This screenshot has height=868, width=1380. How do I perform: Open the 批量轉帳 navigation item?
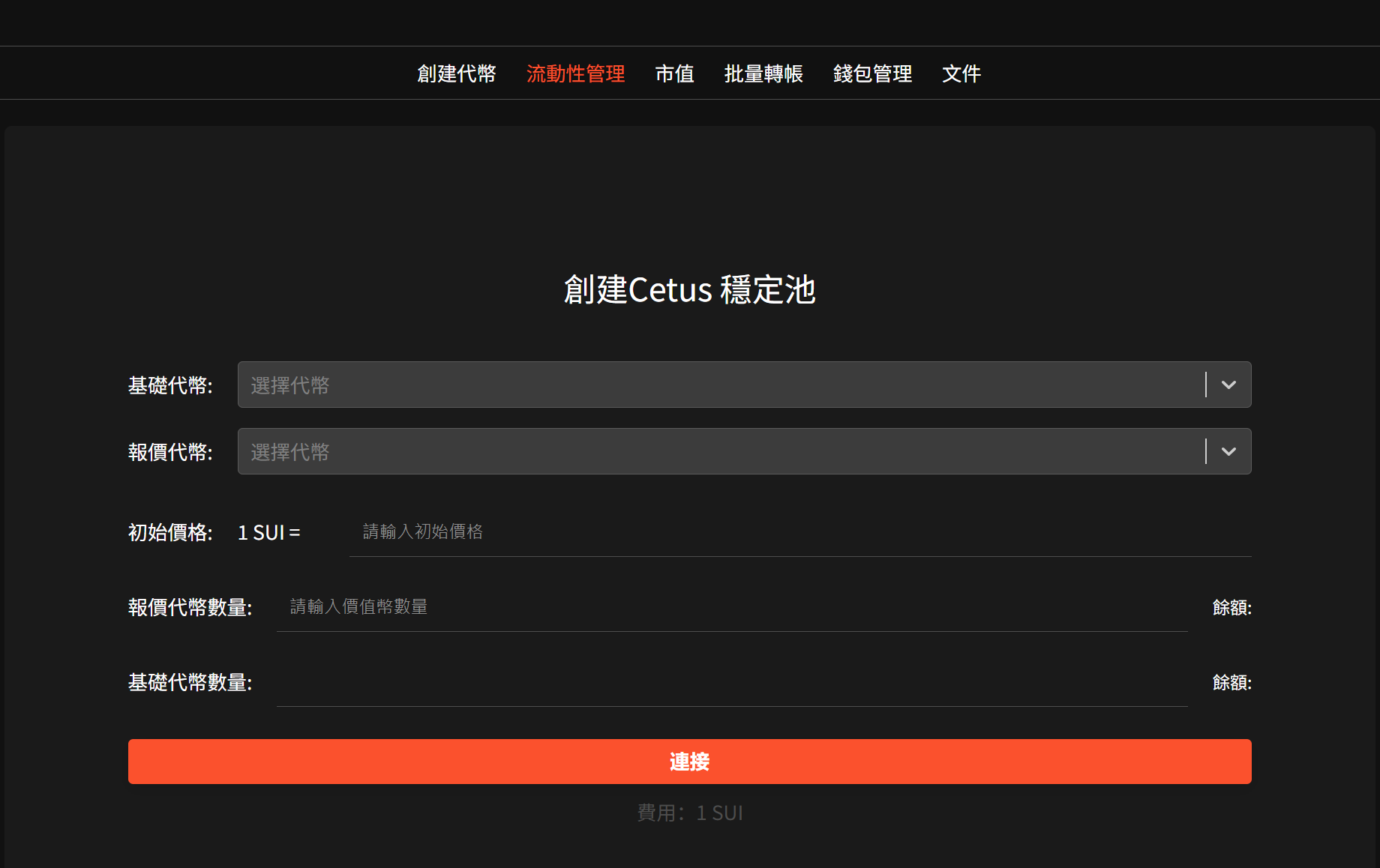coord(763,73)
